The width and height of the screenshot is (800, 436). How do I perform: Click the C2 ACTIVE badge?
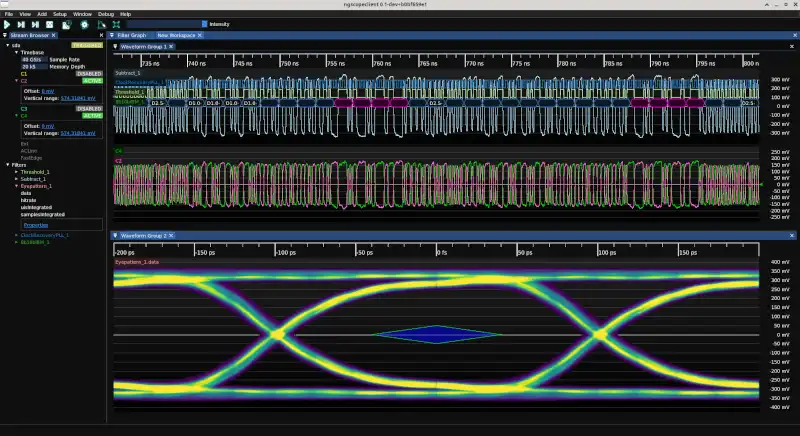pos(92,81)
